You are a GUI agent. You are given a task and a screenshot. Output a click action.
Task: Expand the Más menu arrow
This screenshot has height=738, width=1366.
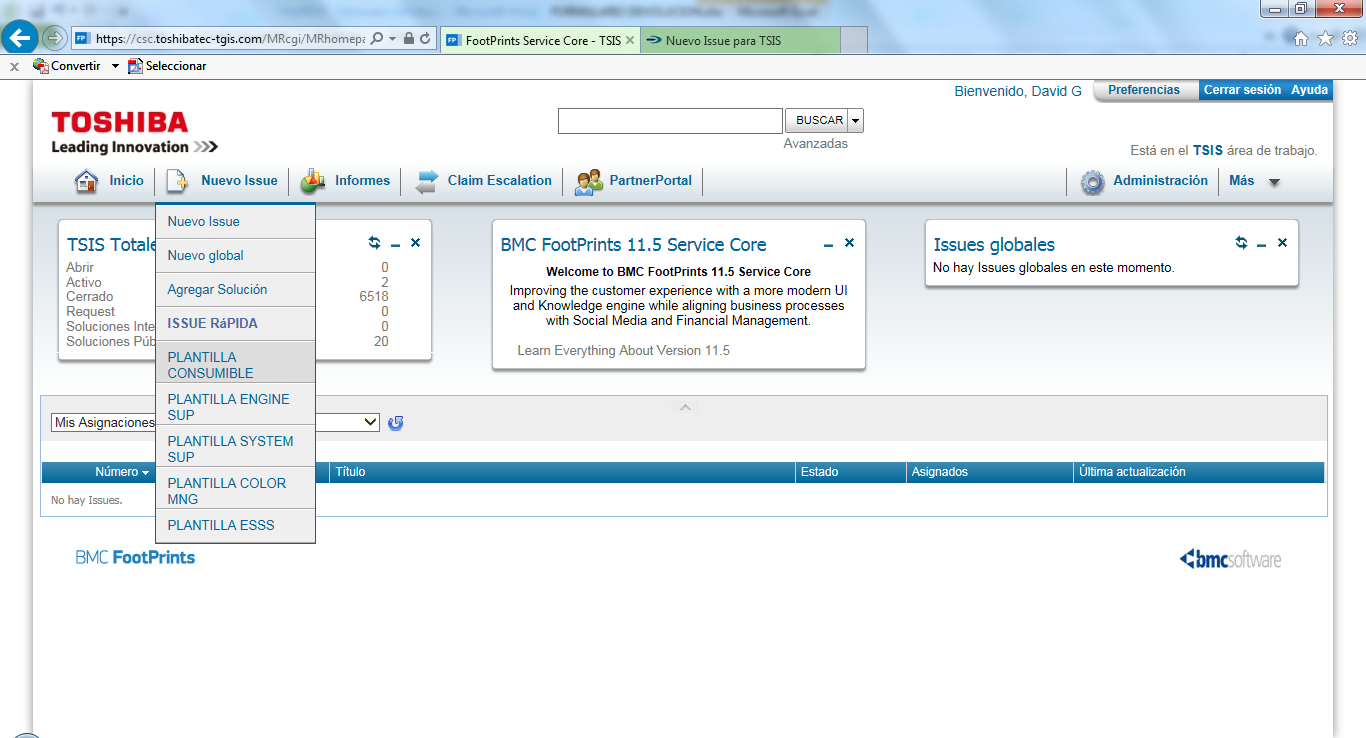[1274, 182]
